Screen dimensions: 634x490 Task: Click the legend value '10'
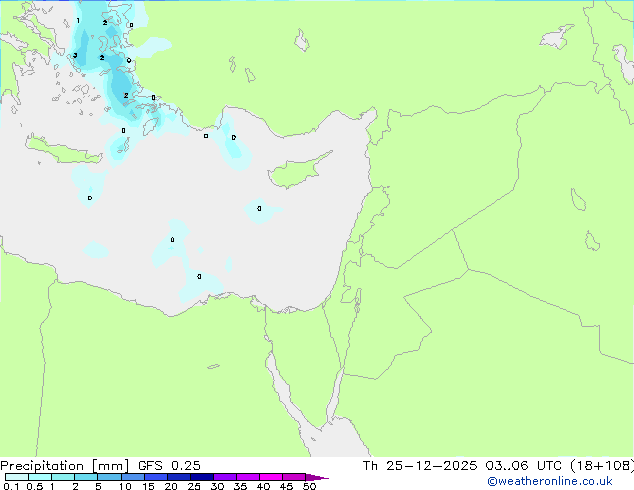125,486
